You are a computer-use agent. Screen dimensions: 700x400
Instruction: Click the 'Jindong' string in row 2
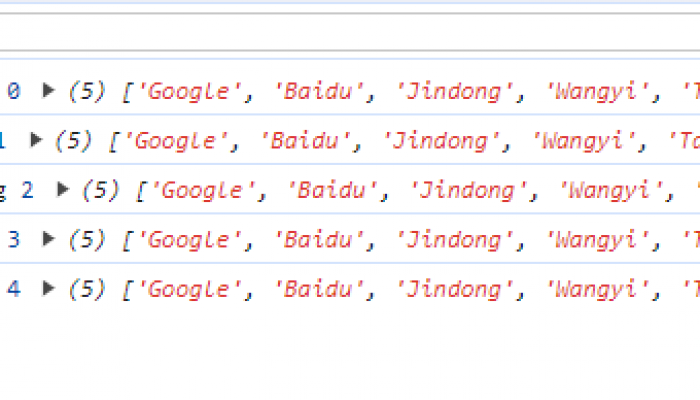(x=468, y=191)
